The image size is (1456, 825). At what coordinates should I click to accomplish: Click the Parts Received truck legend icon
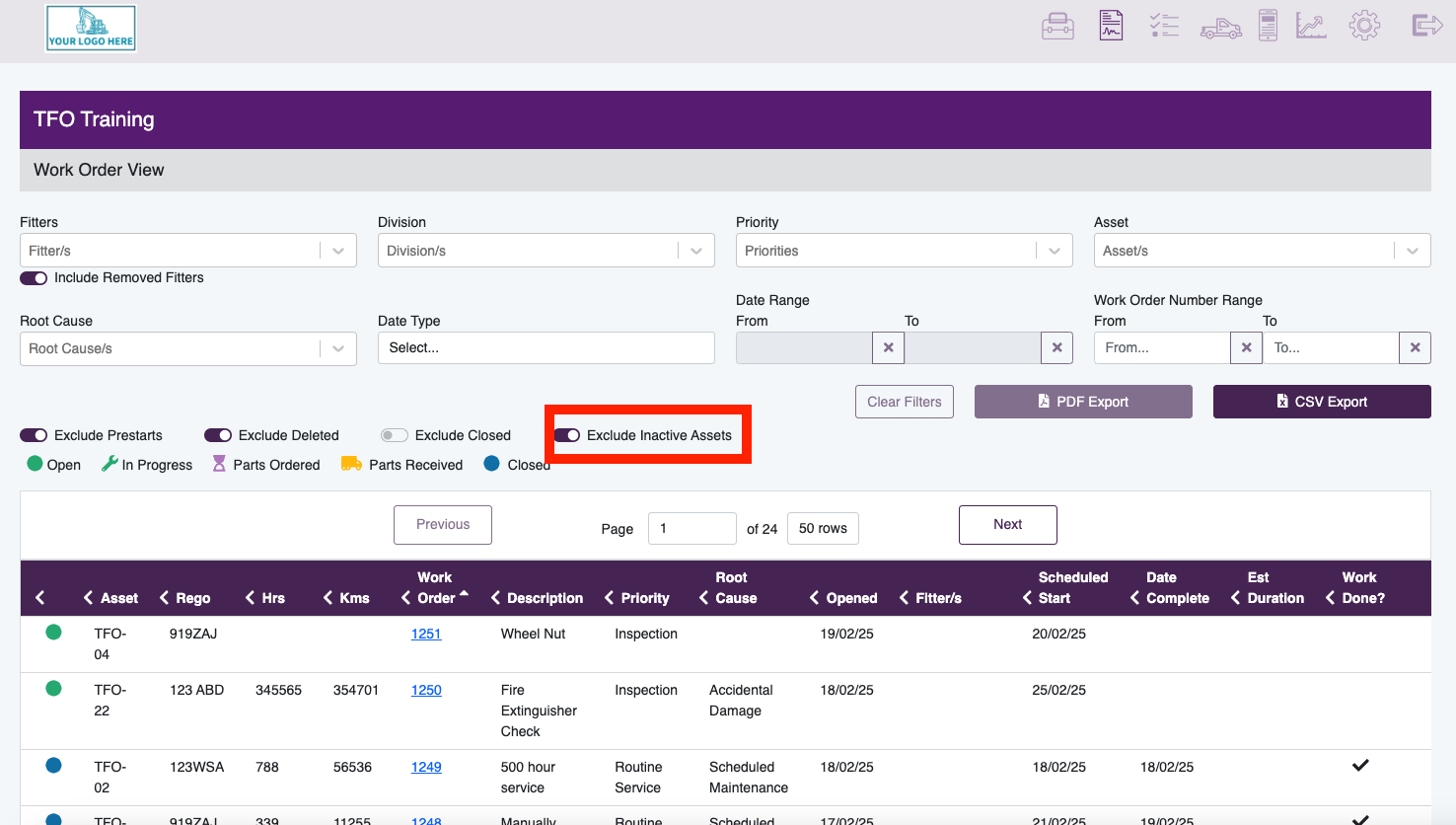pos(351,464)
